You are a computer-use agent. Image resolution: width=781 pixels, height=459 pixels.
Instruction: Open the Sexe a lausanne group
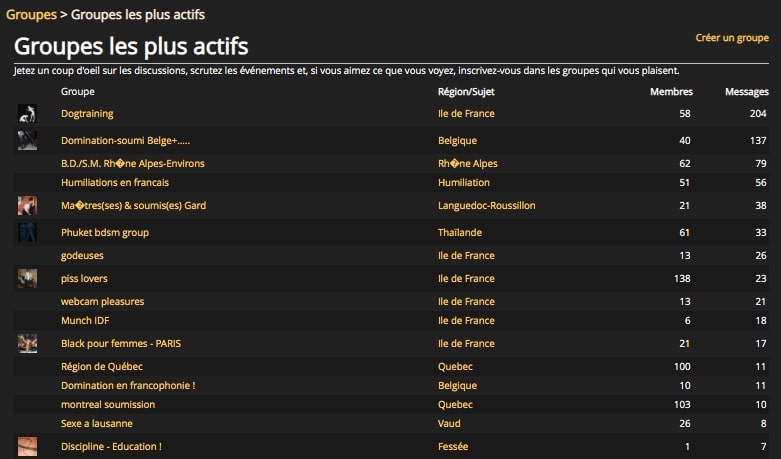click(x=97, y=424)
